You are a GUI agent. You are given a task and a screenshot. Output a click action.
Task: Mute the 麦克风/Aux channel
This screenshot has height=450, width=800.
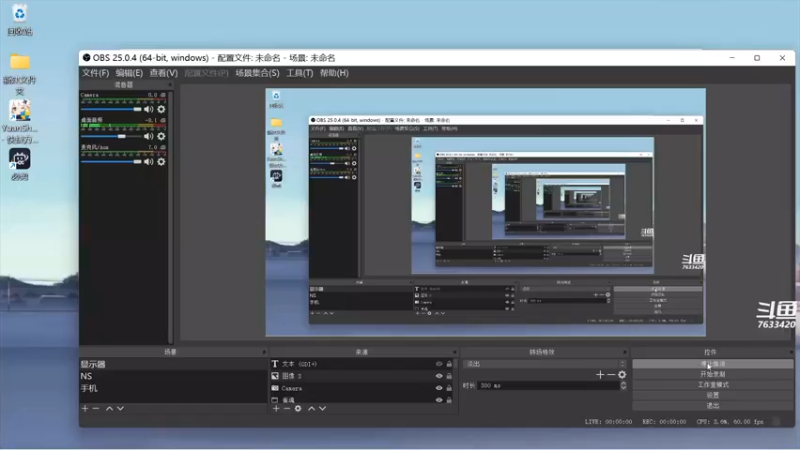click(148, 162)
